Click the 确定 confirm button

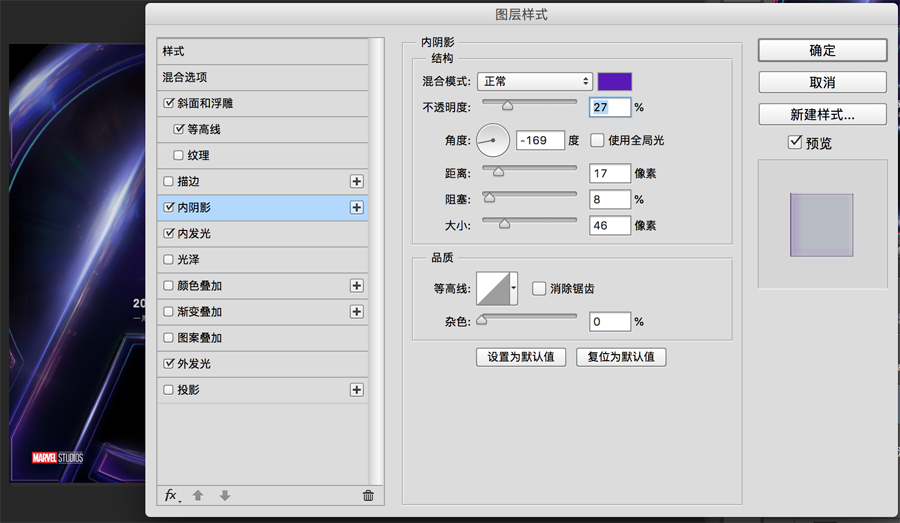pyautogui.click(x=822, y=50)
